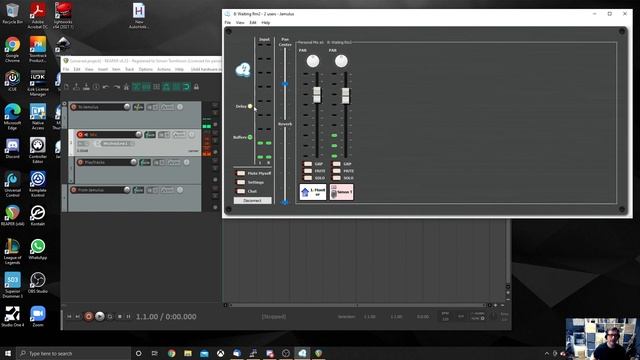Open Kontakt desktop shortcut
Image resolution: width=640 pixels, height=360 pixels.
pyautogui.click(x=38, y=216)
